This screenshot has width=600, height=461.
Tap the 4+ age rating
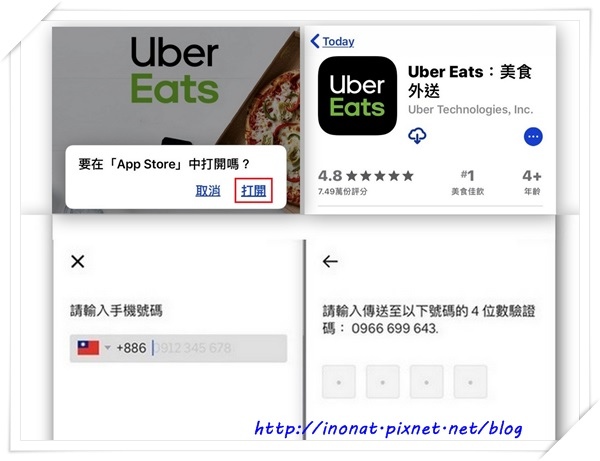[x=532, y=182]
